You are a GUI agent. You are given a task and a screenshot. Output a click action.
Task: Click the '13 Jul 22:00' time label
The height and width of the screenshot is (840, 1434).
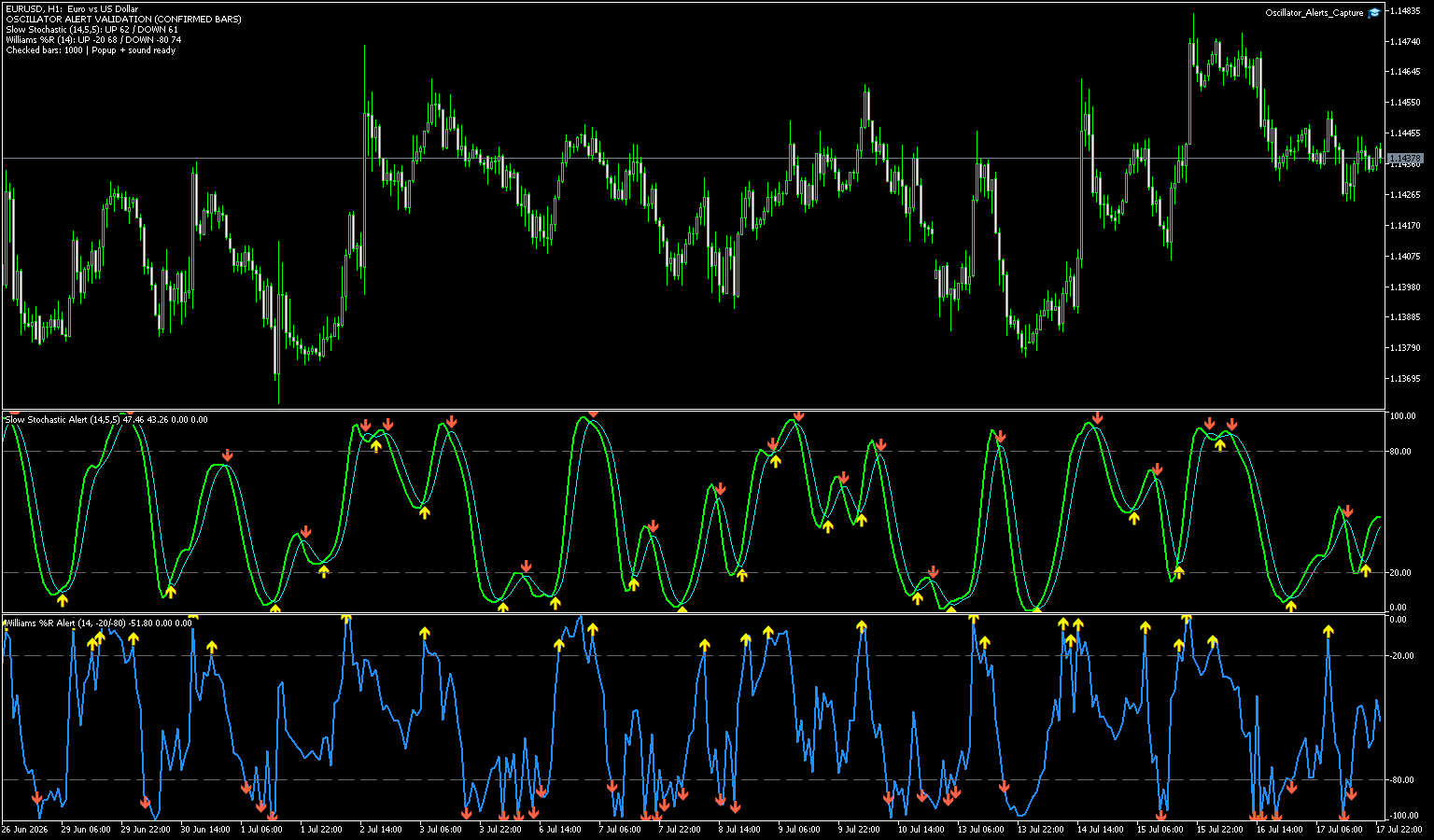tap(1041, 829)
